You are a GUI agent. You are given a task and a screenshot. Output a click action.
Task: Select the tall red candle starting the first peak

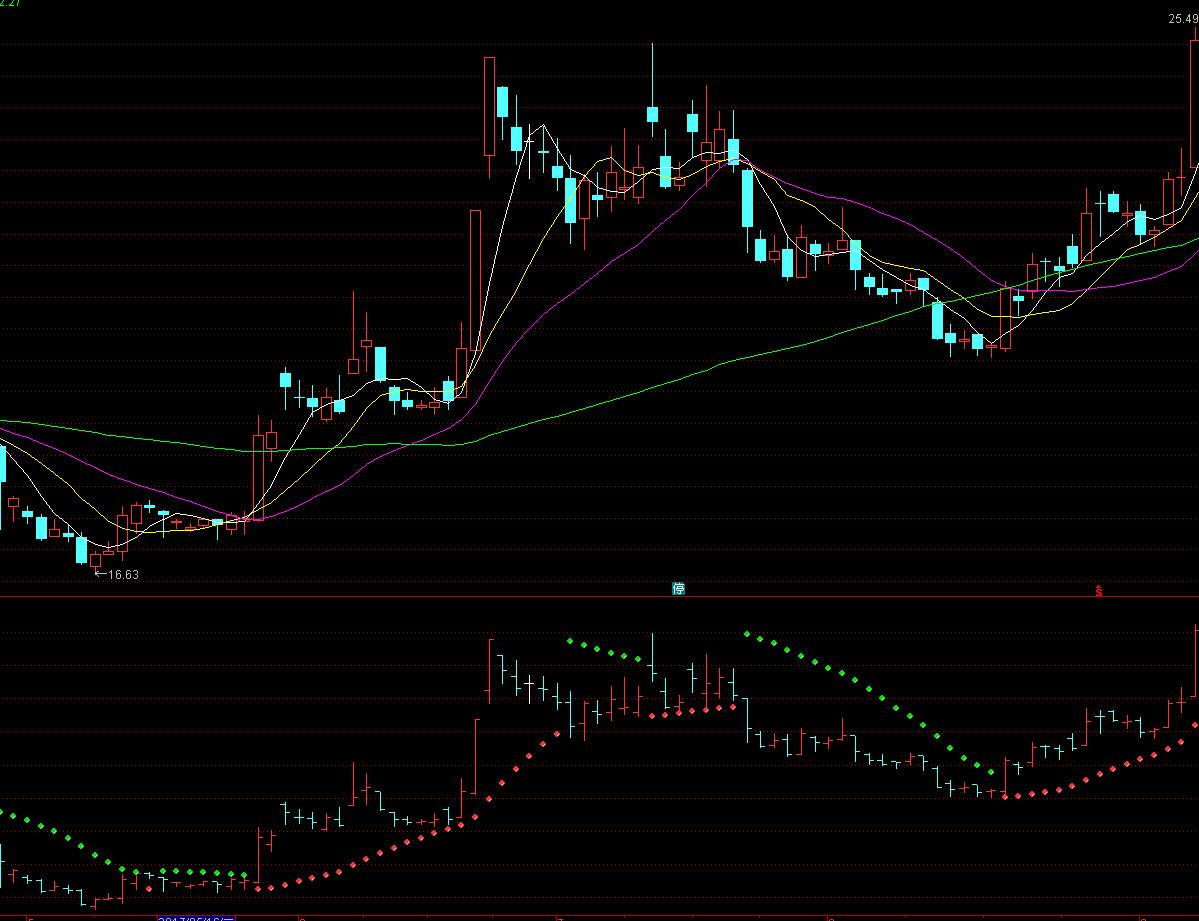[x=489, y=106]
